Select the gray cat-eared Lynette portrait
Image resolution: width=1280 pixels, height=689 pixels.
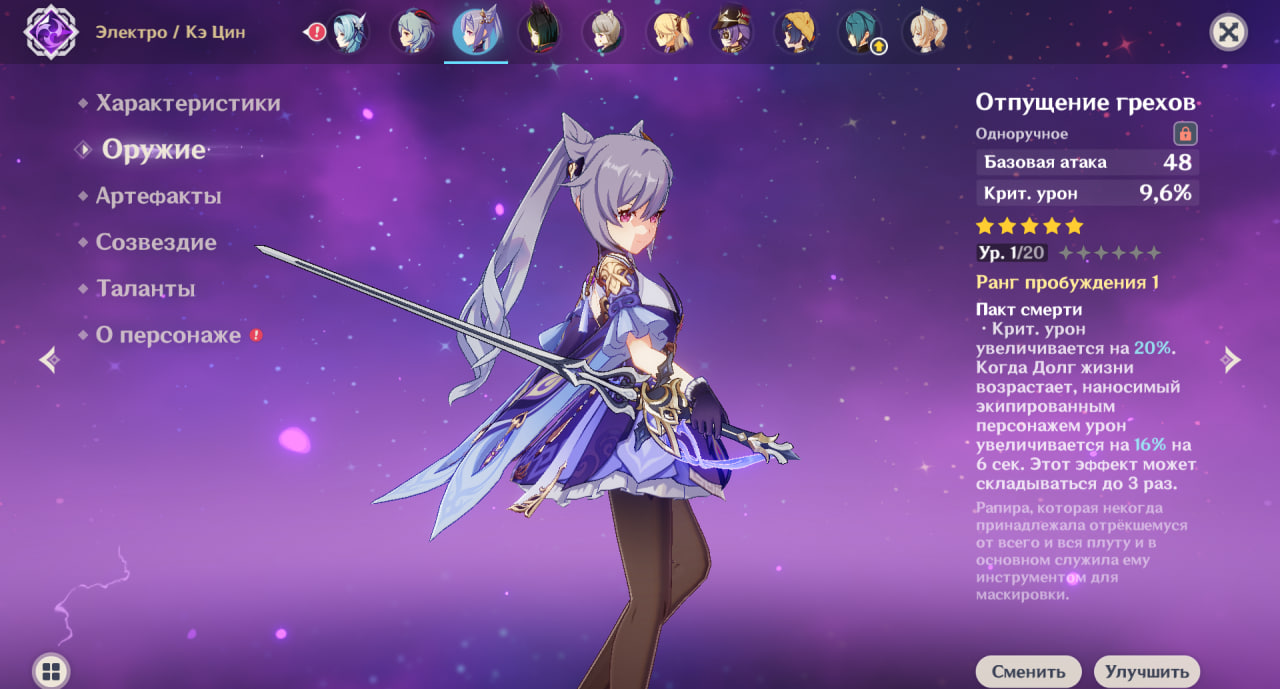tap(604, 32)
